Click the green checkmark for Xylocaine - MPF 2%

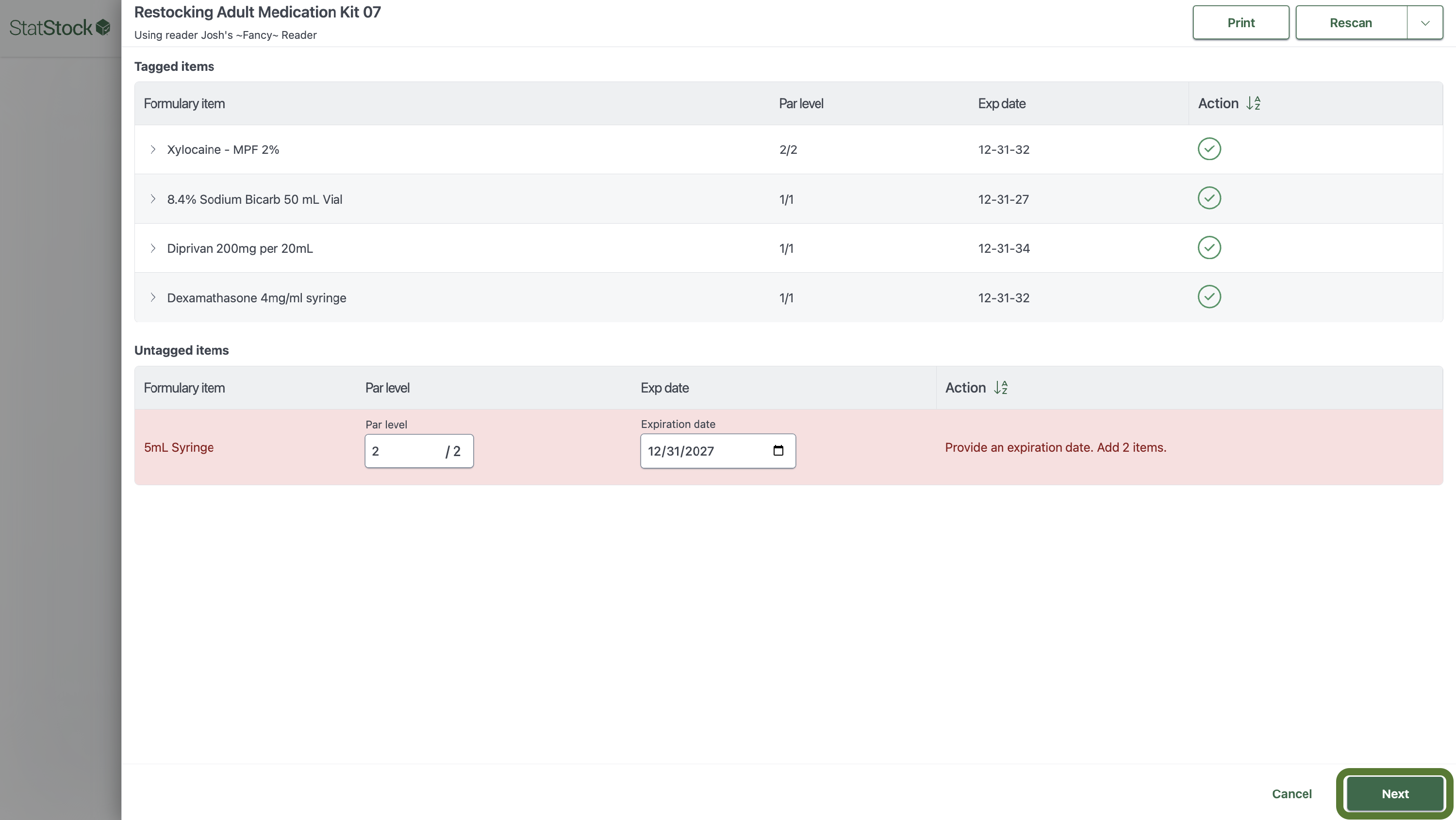tap(1209, 149)
